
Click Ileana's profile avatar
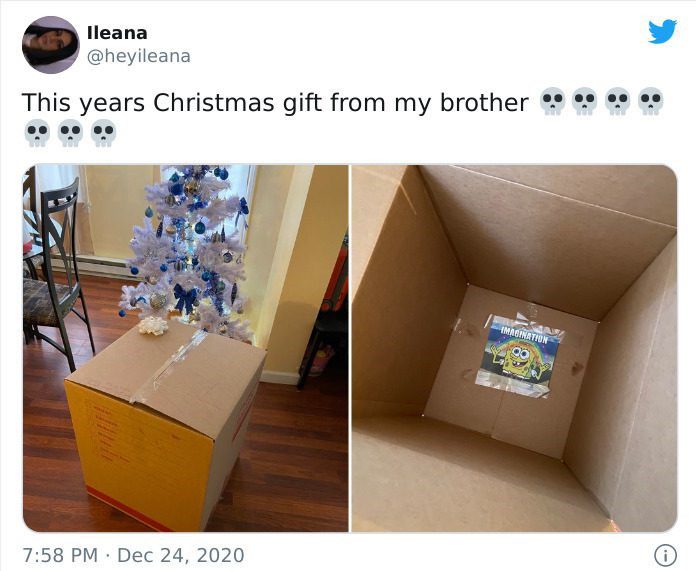51,44
